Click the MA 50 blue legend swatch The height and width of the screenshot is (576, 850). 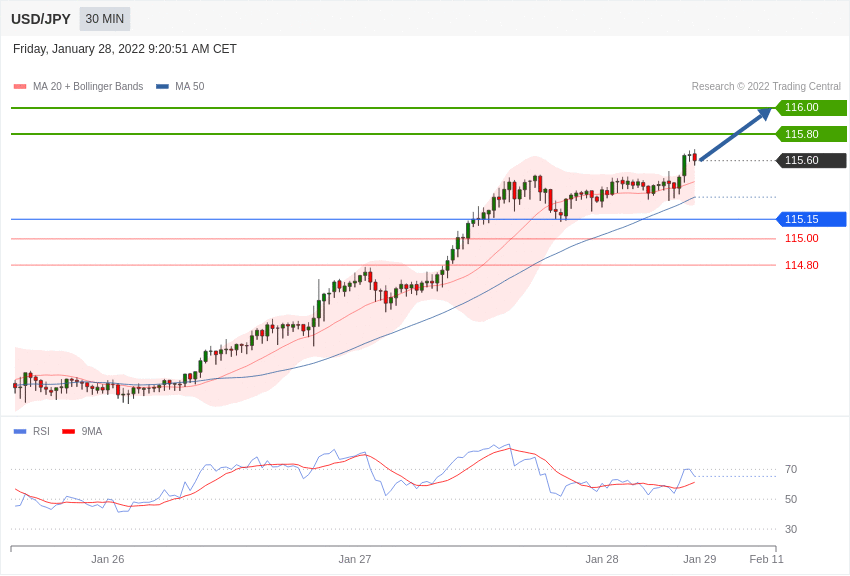(x=162, y=87)
